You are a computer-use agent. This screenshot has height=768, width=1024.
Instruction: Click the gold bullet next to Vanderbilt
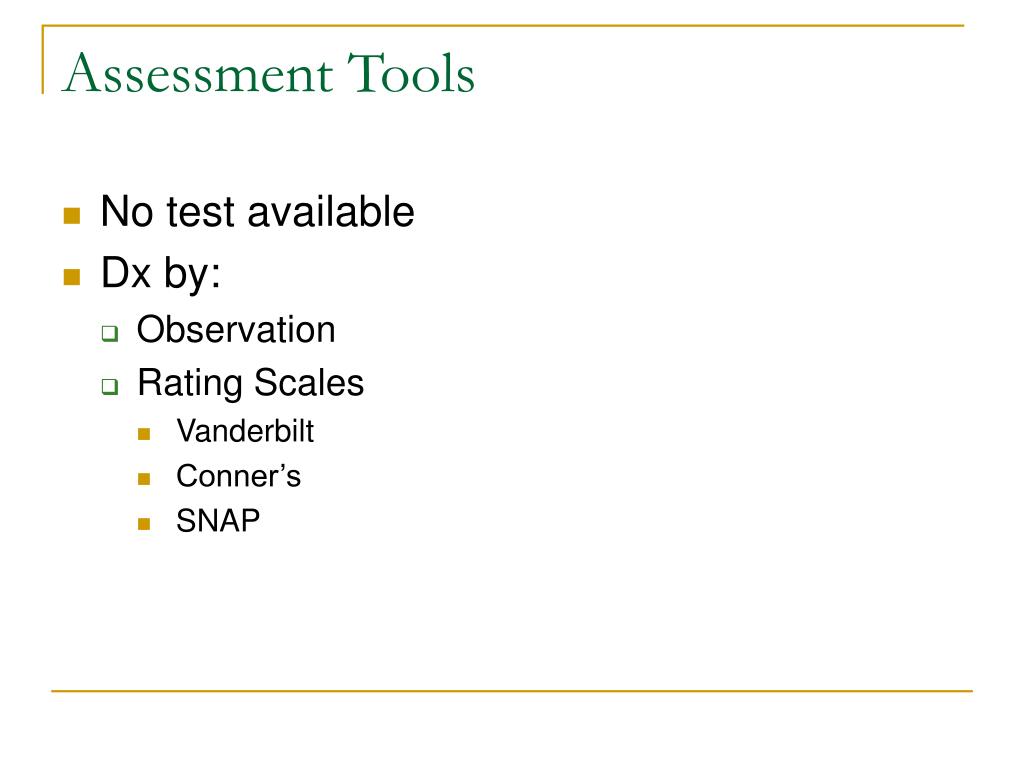click(144, 434)
